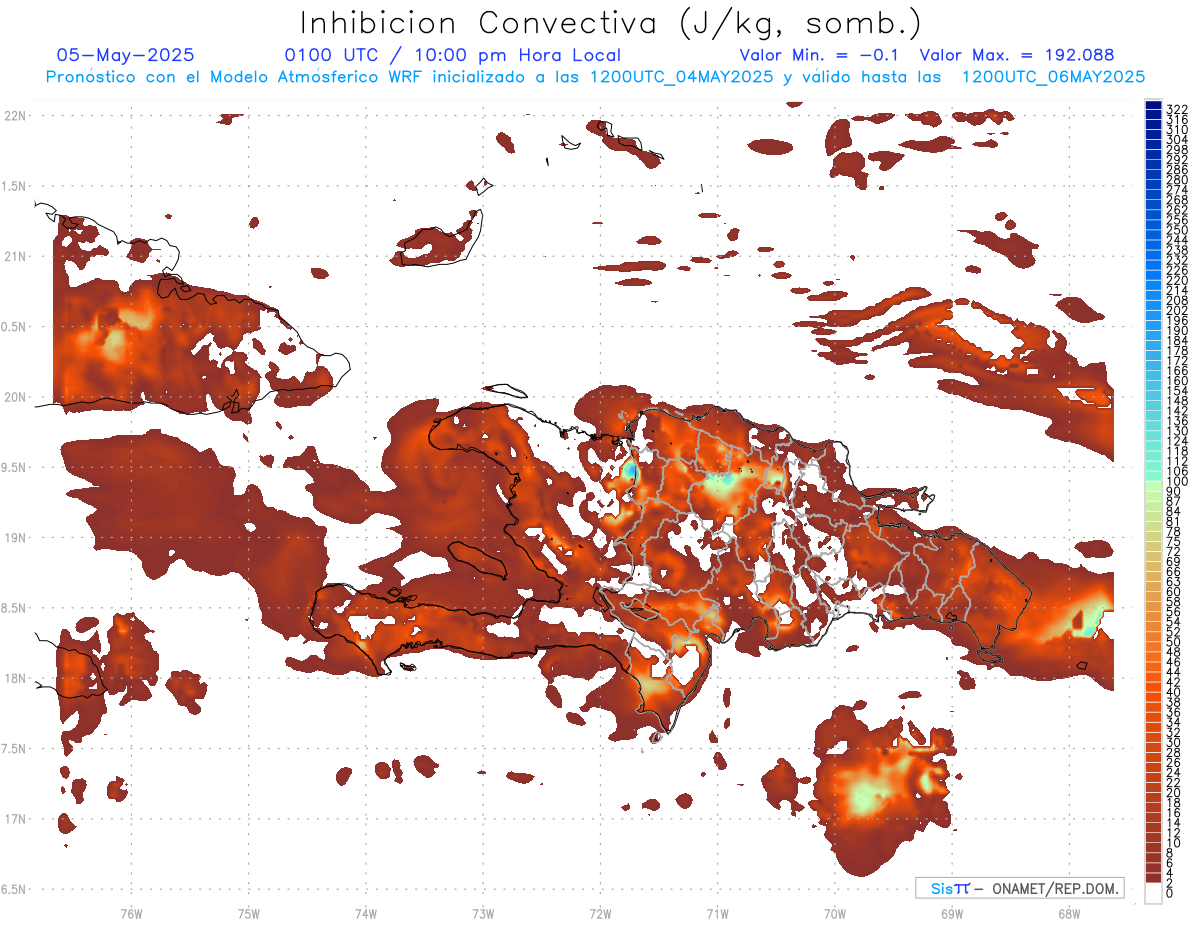This screenshot has height=927, width=1200.
Task: Click the "6.5N" latitude label
Action: [x=14, y=889]
